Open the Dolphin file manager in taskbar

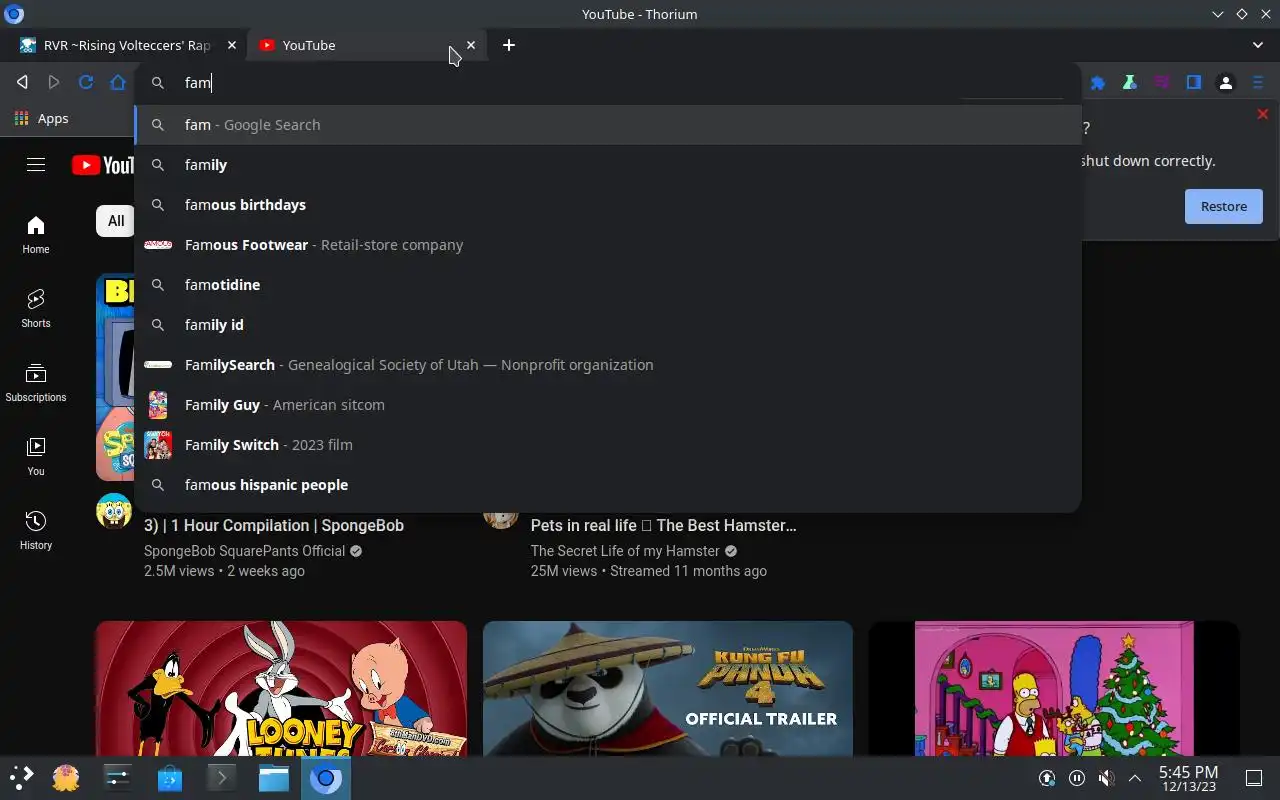coord(274,778)
